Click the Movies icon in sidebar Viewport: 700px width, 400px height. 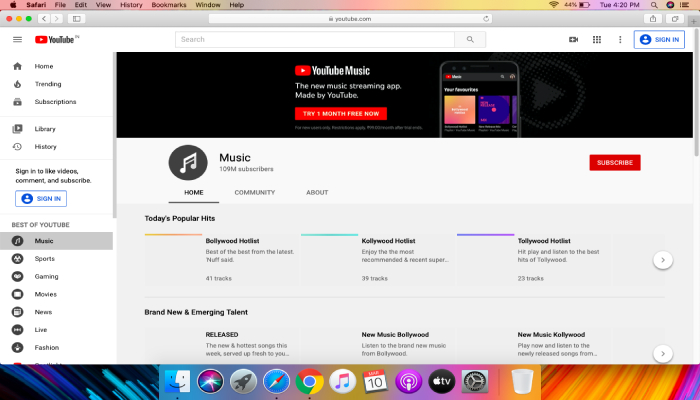pos(17,294)
